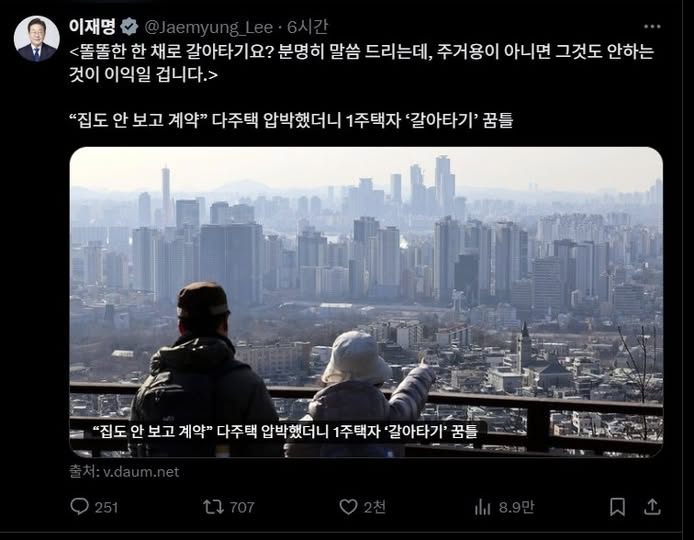Click the 6시간 timestamp
The width and height of the screenshot is (694, 540).
(307, 27)
